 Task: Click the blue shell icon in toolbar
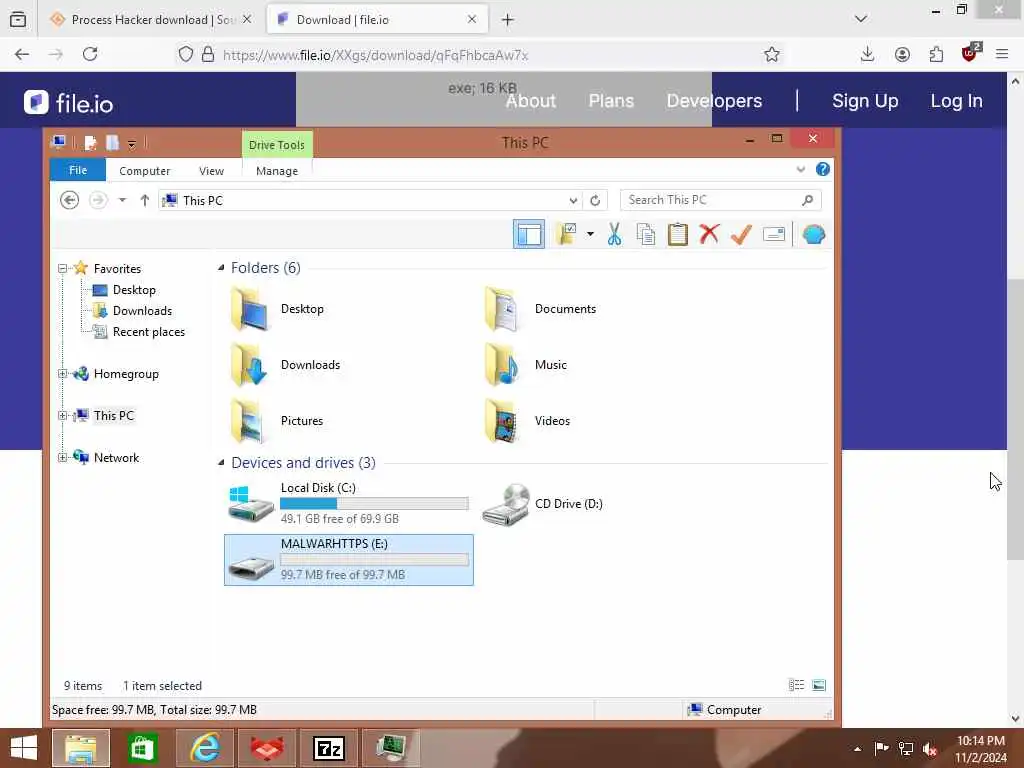(814, 234)
